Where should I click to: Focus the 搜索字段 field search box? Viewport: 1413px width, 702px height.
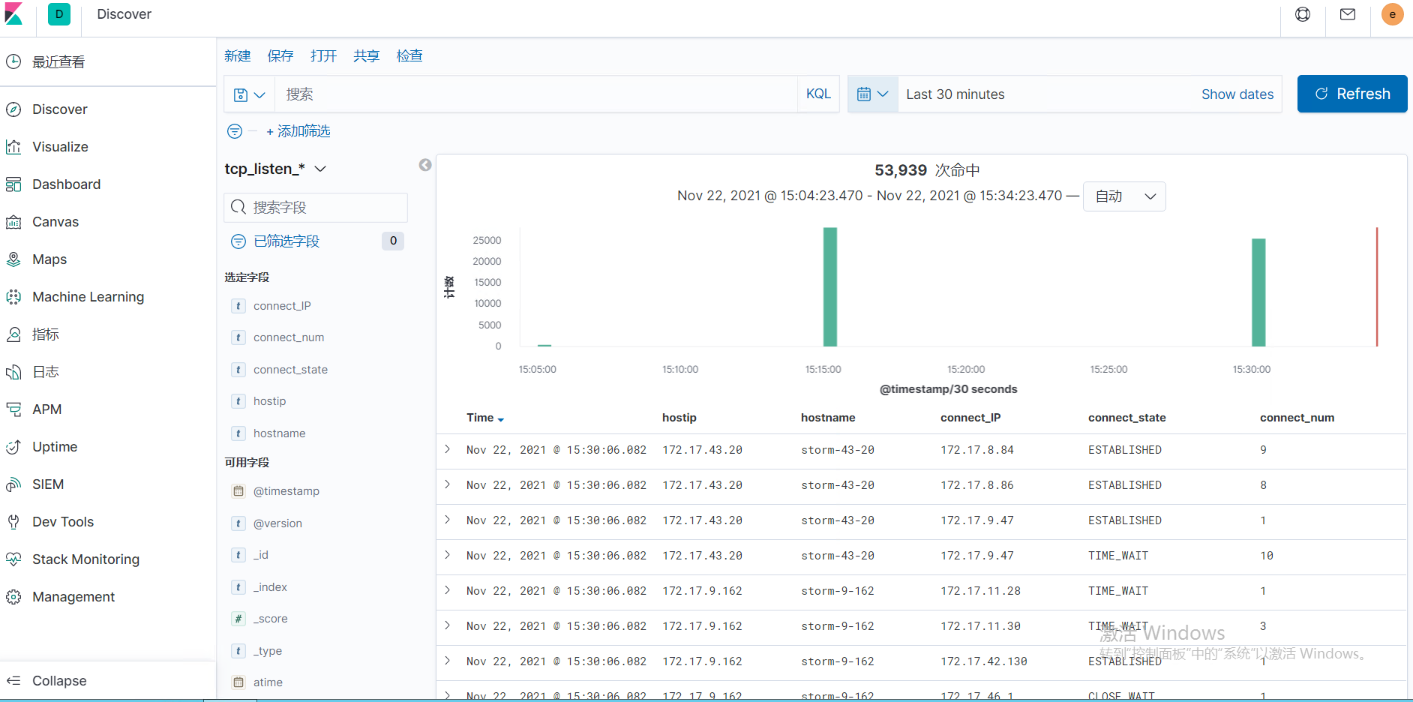[x=316, y=207]
